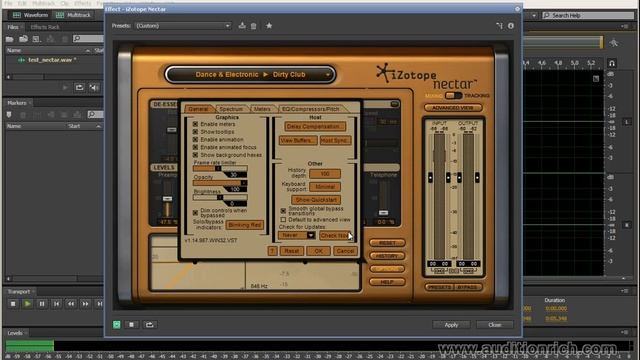Confirm options with the OK button
This screenshot has height=360, width=640.
tap(318, 251)
